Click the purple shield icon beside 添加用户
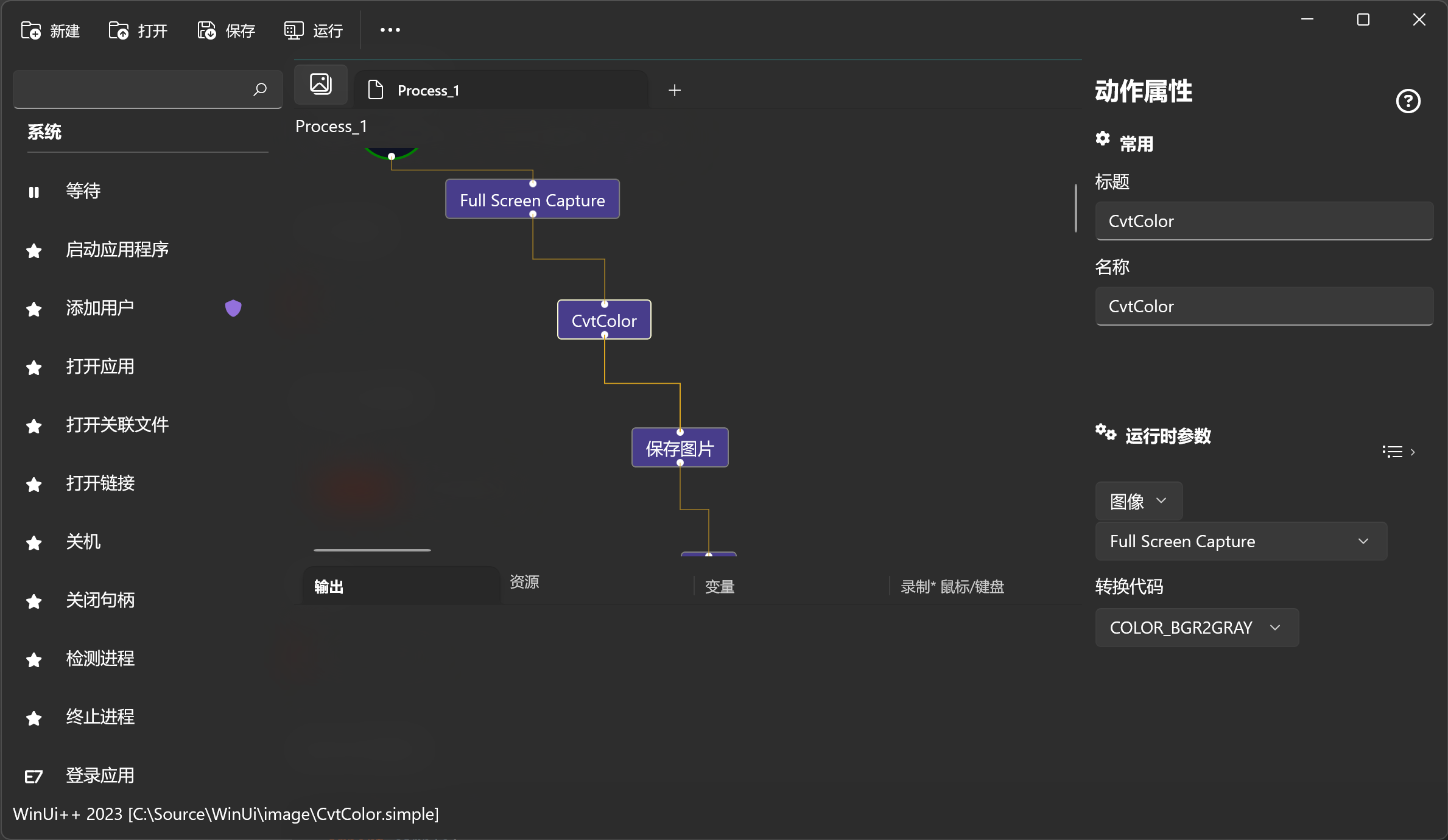Viewport: 1448px width, 840px height. (233, 308)
